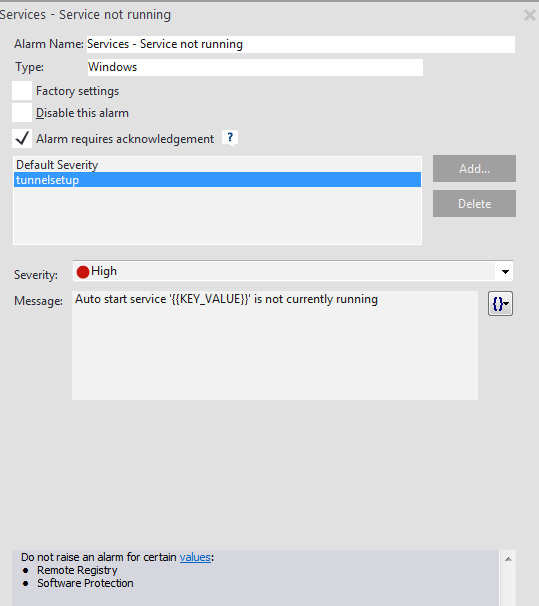
Task: Expand the Severity dropdown arrow
Action: (x=505, y=271)
